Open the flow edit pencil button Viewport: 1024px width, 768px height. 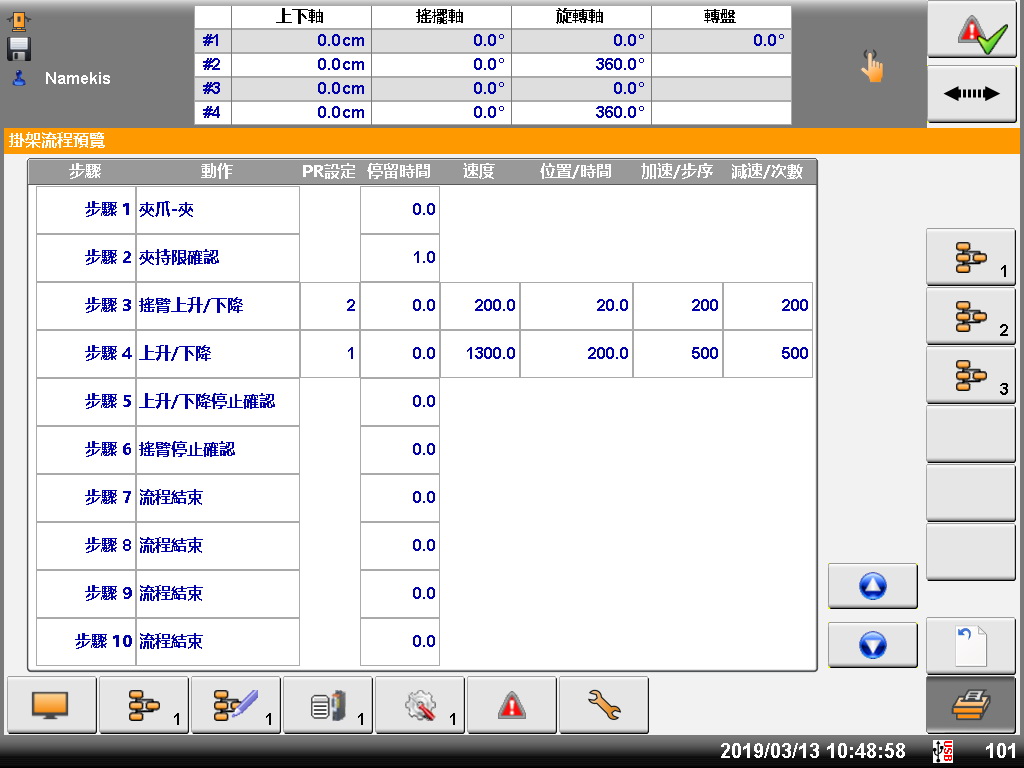236,705
